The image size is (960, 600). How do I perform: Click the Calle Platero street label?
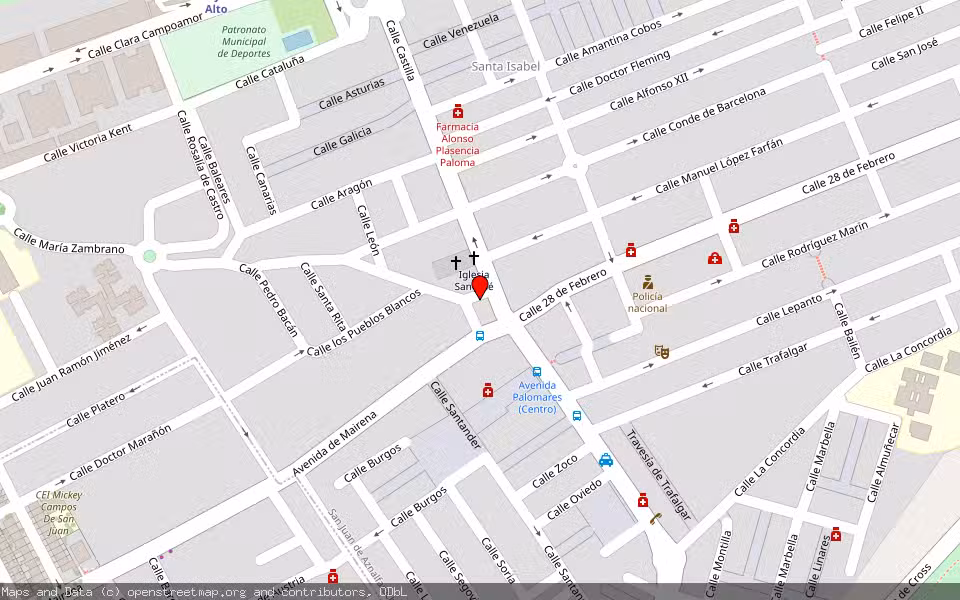coord(96,410)
